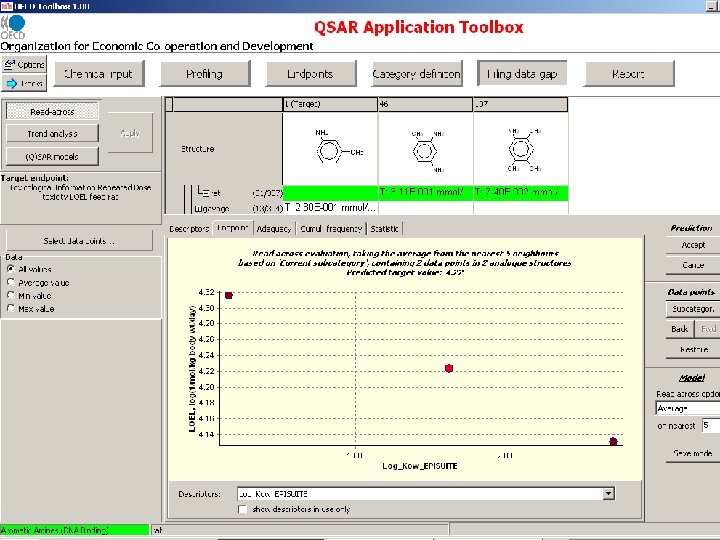Toggle show descriptors in use only checkbox
This screenshot has height=540, width=720.
click(x=242, y=509)
